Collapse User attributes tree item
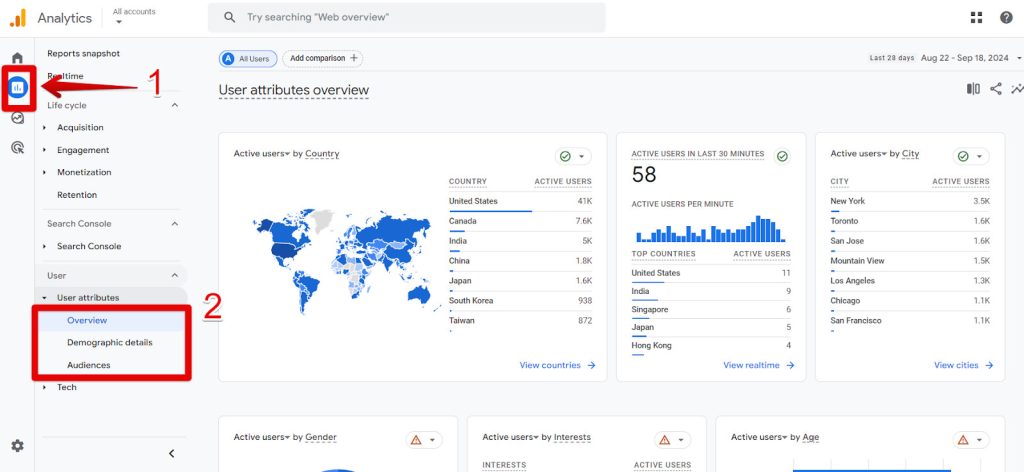The height and width of the screenshot is (472, 1024). pos(44,298)
